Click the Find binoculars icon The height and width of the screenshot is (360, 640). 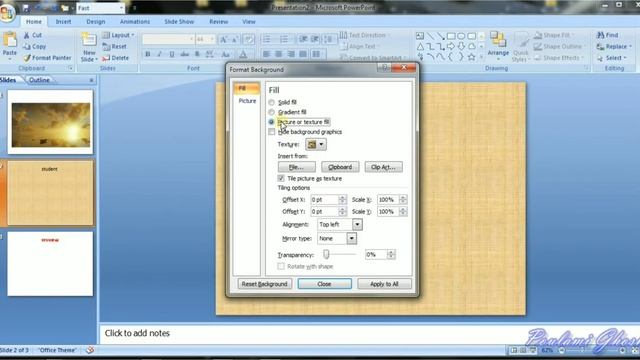[x=600, y=35]
